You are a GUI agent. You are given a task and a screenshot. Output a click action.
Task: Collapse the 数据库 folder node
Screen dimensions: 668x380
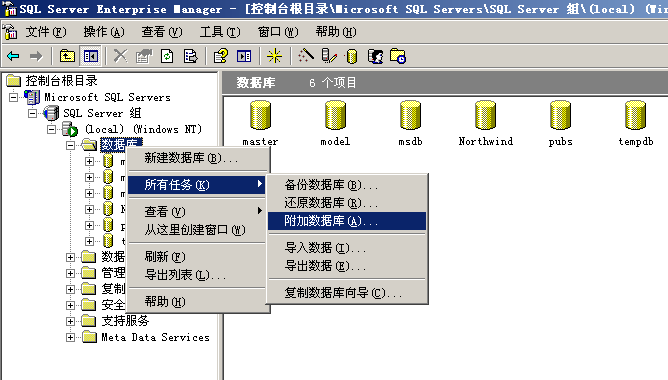pyautogui.click(x=70, y=145)
